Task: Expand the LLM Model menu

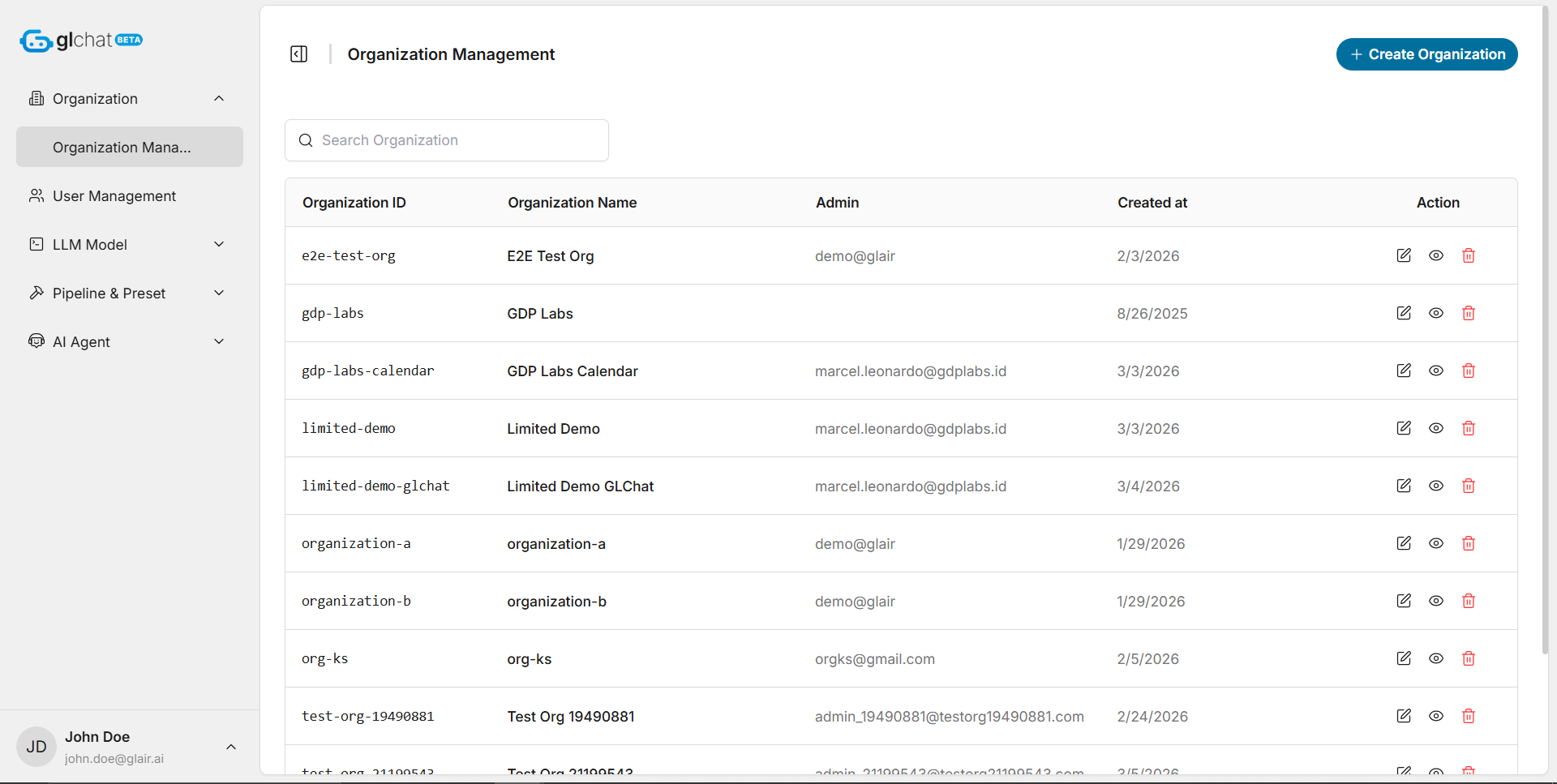Action: pos(218,245)
